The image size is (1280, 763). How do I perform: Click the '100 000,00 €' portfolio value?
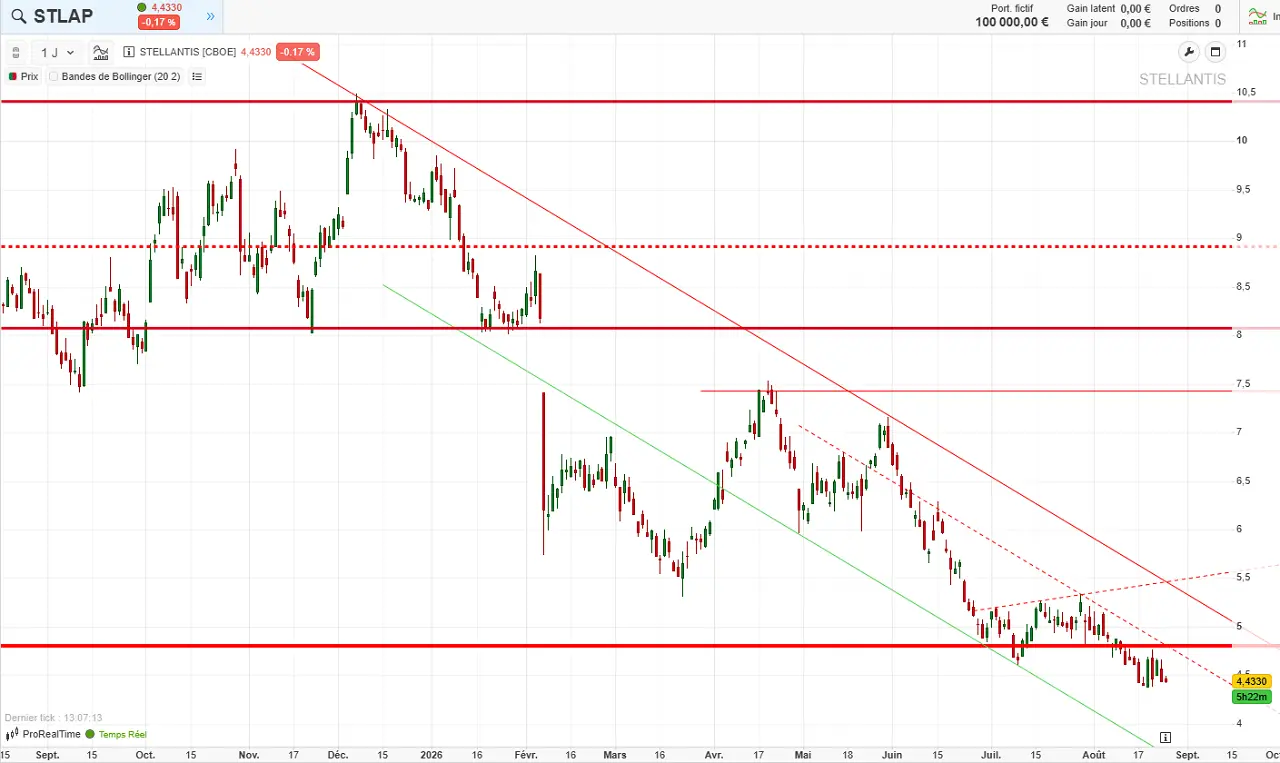click(1012, 22)
